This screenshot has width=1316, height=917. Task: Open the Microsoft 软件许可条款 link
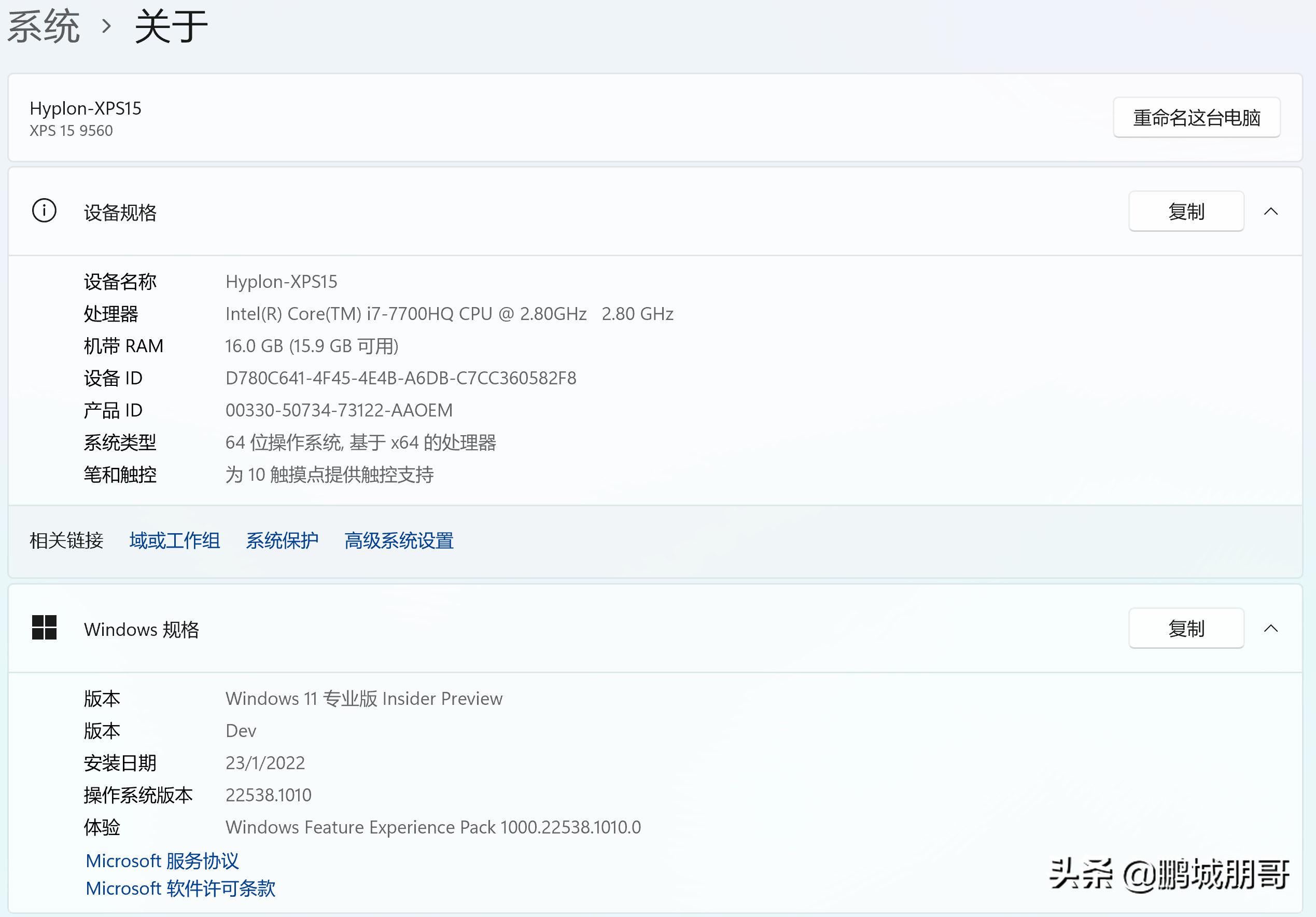pyautogui.click(x=180, y=888)
